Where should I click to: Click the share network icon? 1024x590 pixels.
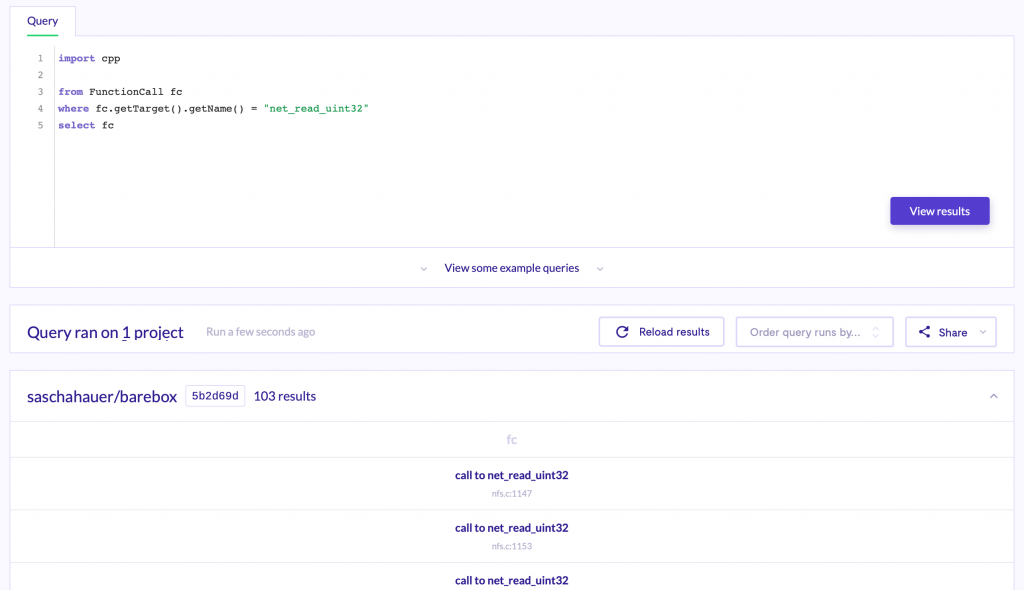pyautogui.click(x=924, y=332)
